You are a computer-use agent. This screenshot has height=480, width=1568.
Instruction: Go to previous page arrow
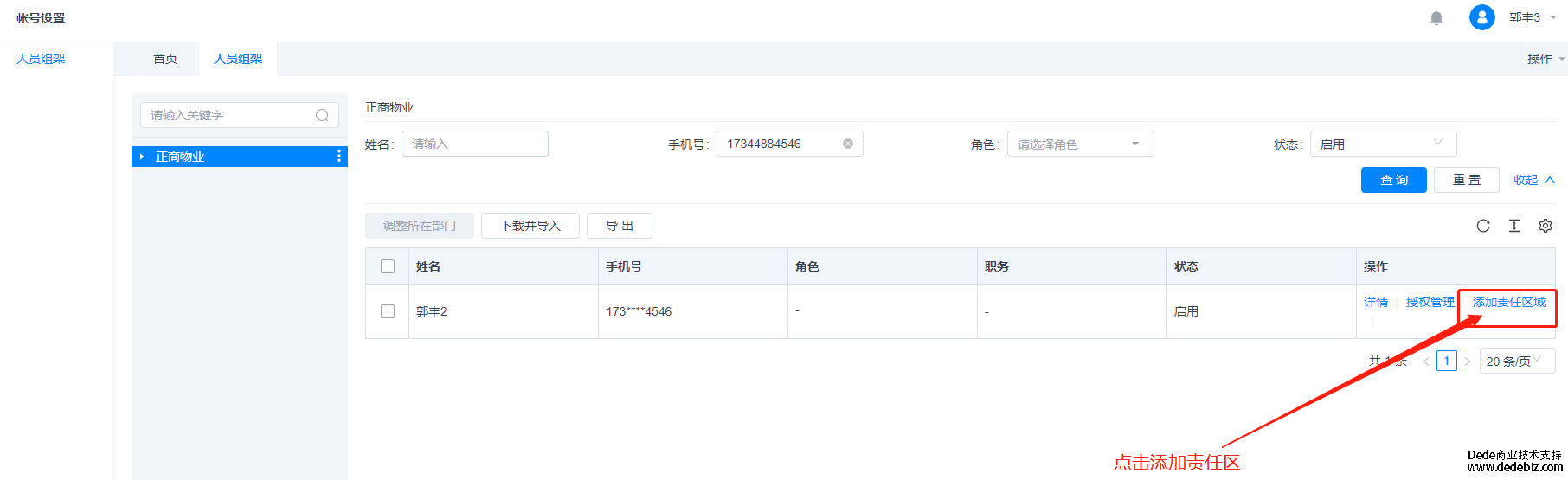click(x=1426, y=362)
